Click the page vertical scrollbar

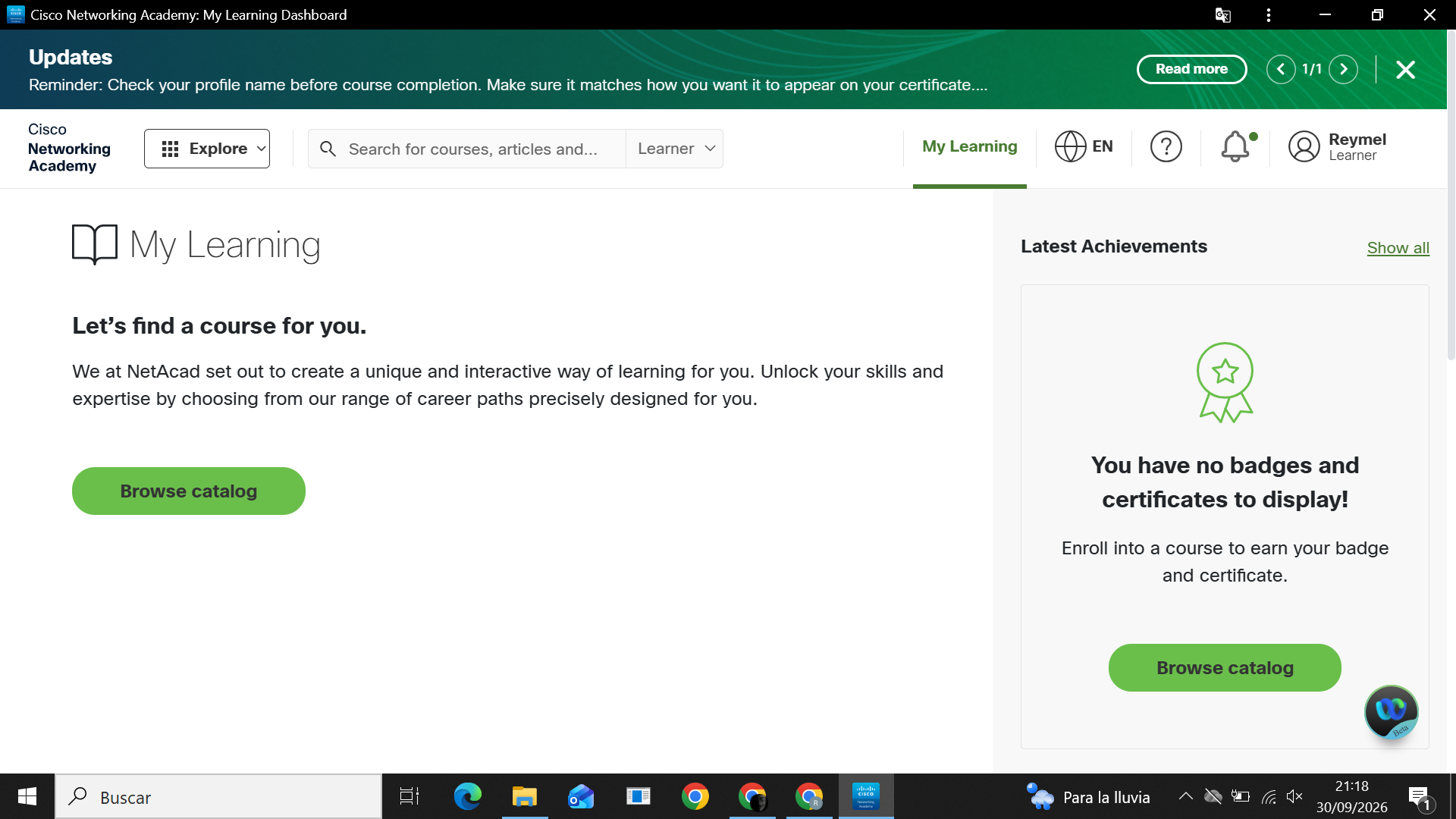pyautogui.click(x=1451, y=194)
